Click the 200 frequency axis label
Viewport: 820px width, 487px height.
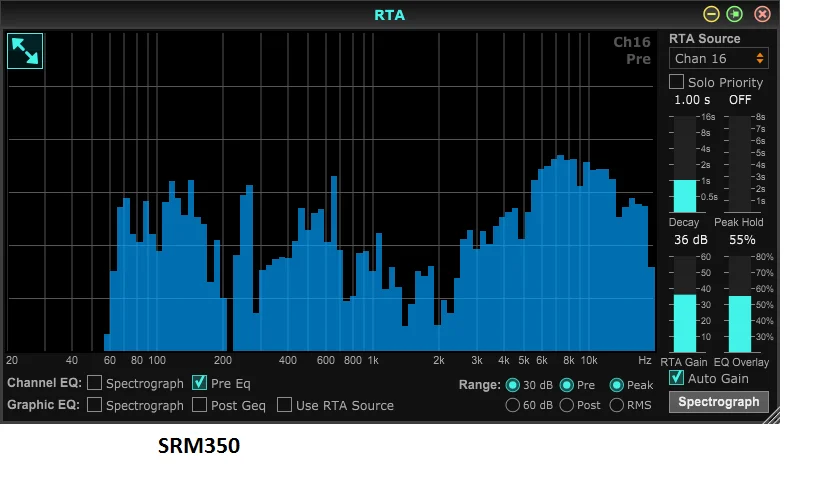click(223, 360)
